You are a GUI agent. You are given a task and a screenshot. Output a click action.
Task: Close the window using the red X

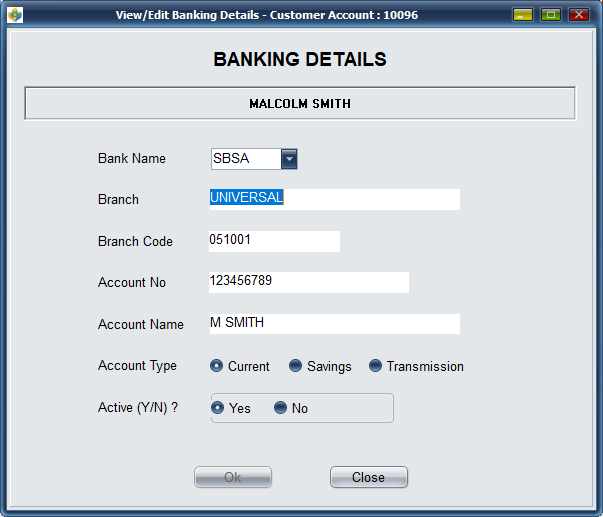(579, 14)
